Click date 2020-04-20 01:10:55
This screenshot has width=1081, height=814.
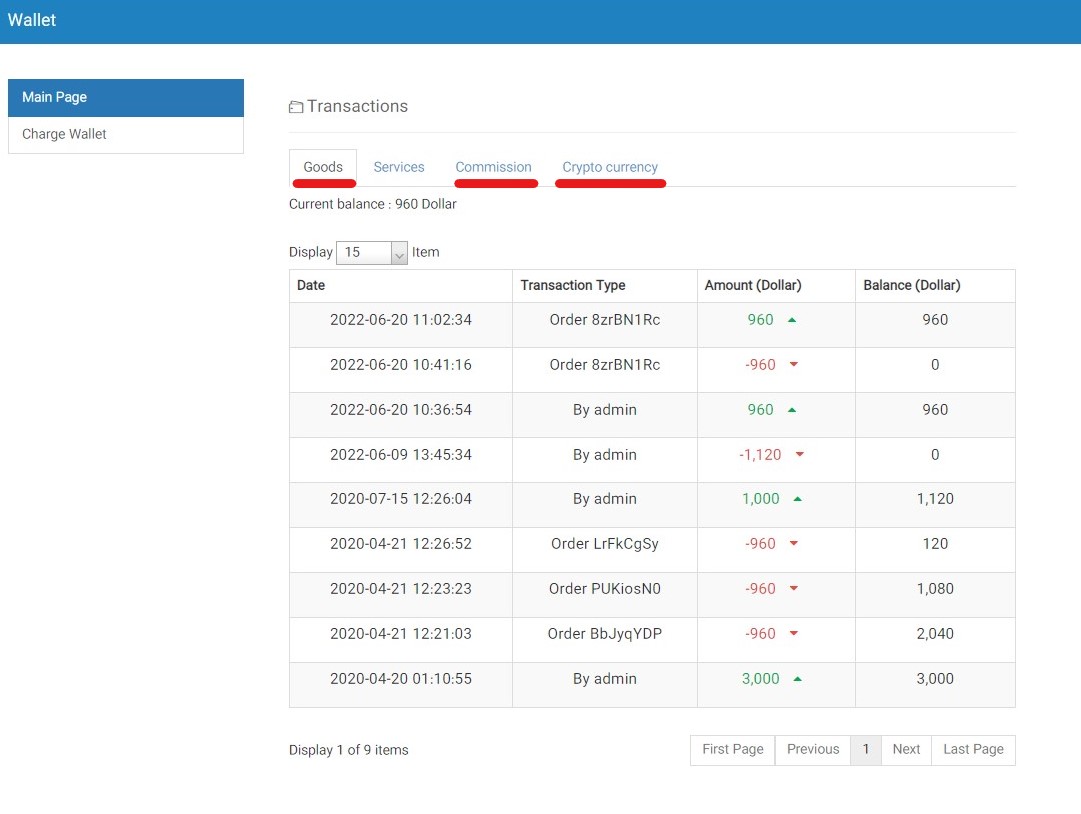click(401, 679)
